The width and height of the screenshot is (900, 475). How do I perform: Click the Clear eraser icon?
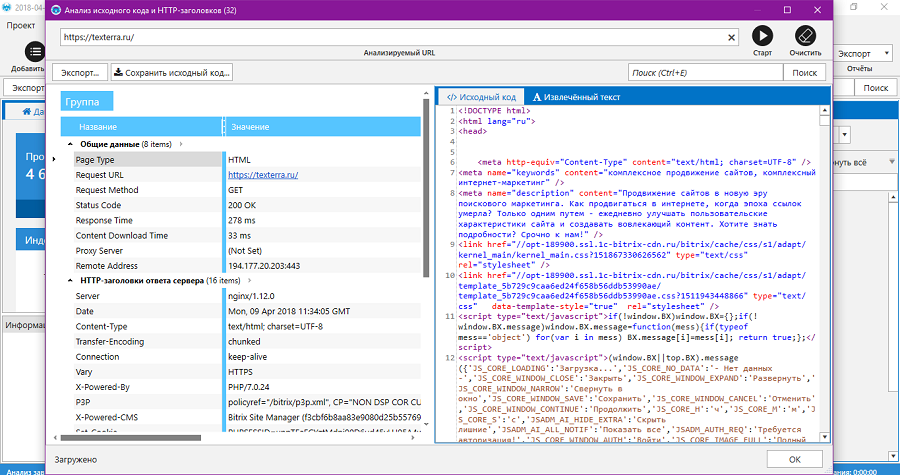click(805, 36)
